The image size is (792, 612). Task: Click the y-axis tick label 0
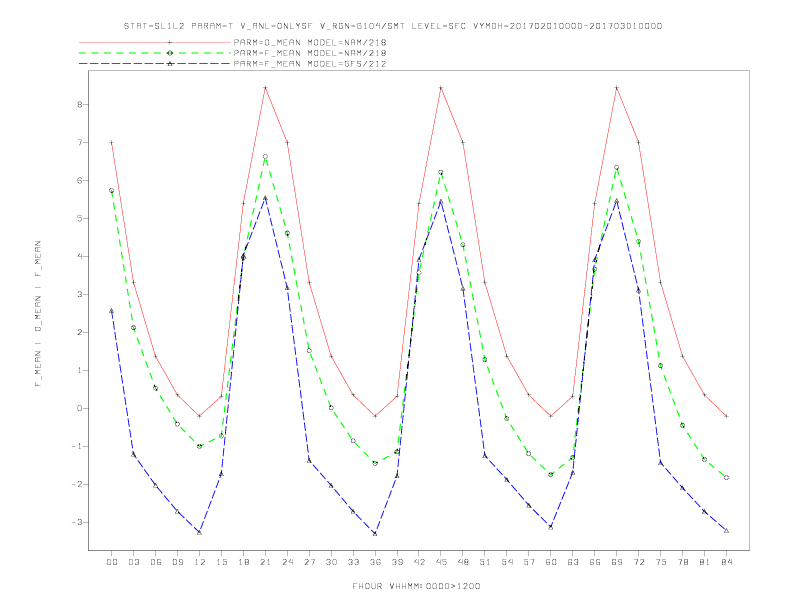click(79, 409)
